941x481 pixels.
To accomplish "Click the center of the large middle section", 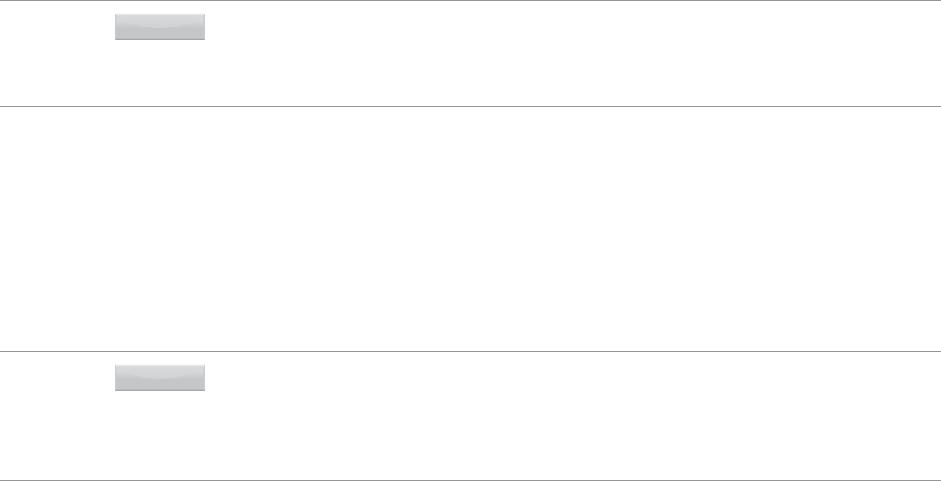I will click(x=470, y=228).
